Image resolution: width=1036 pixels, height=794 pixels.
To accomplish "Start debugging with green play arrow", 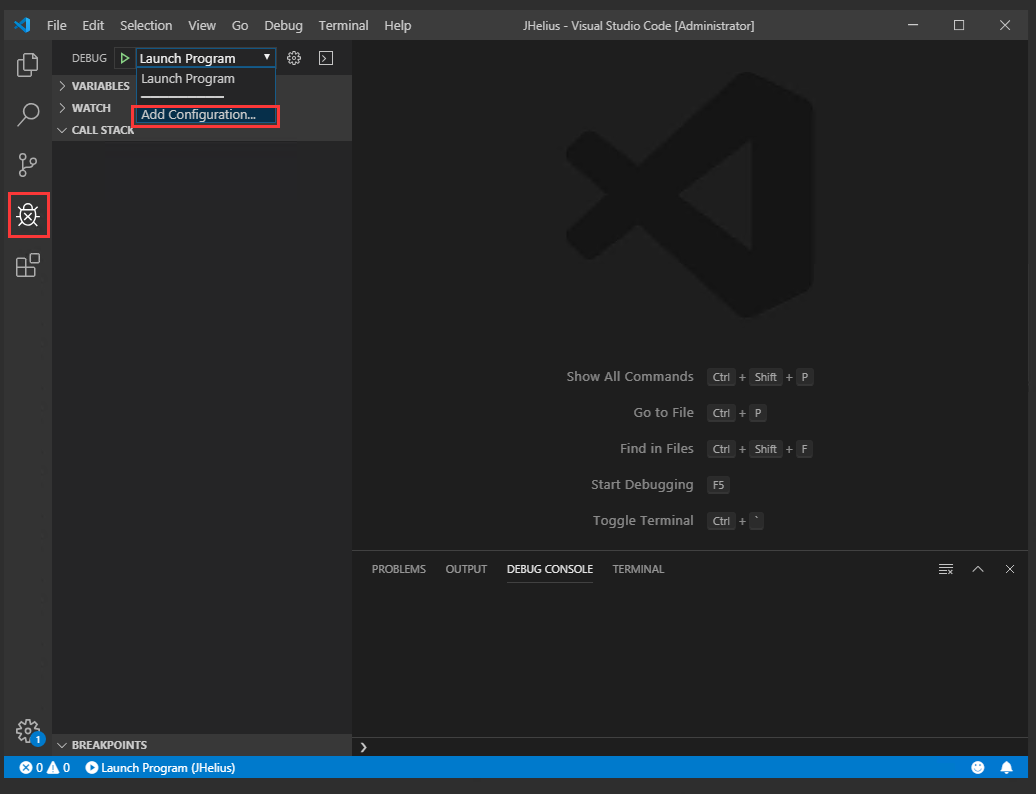I will 124,58.
